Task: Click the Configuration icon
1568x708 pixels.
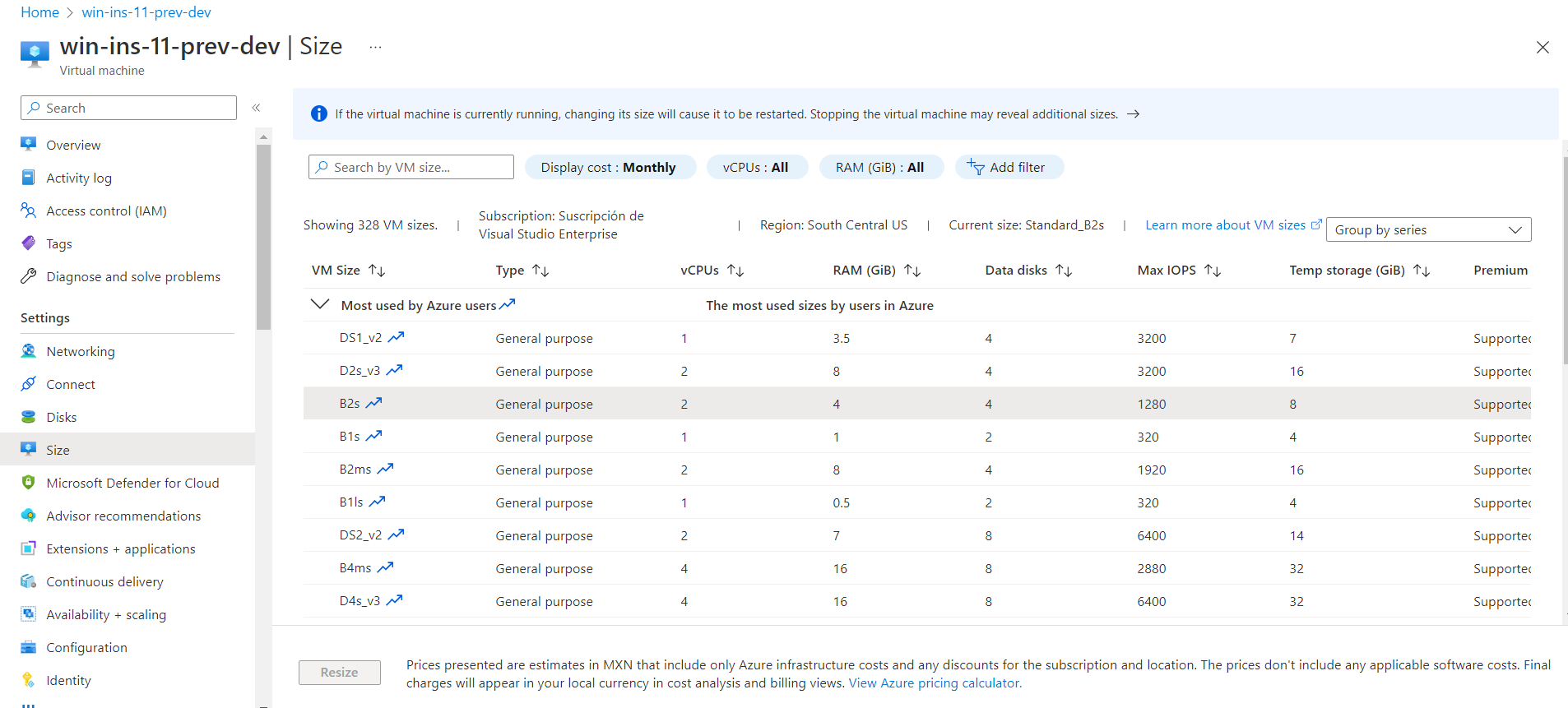Action: click(x=29, y=647)
